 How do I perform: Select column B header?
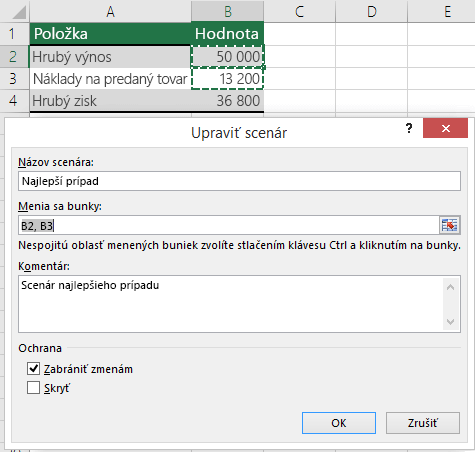point(228,12)
